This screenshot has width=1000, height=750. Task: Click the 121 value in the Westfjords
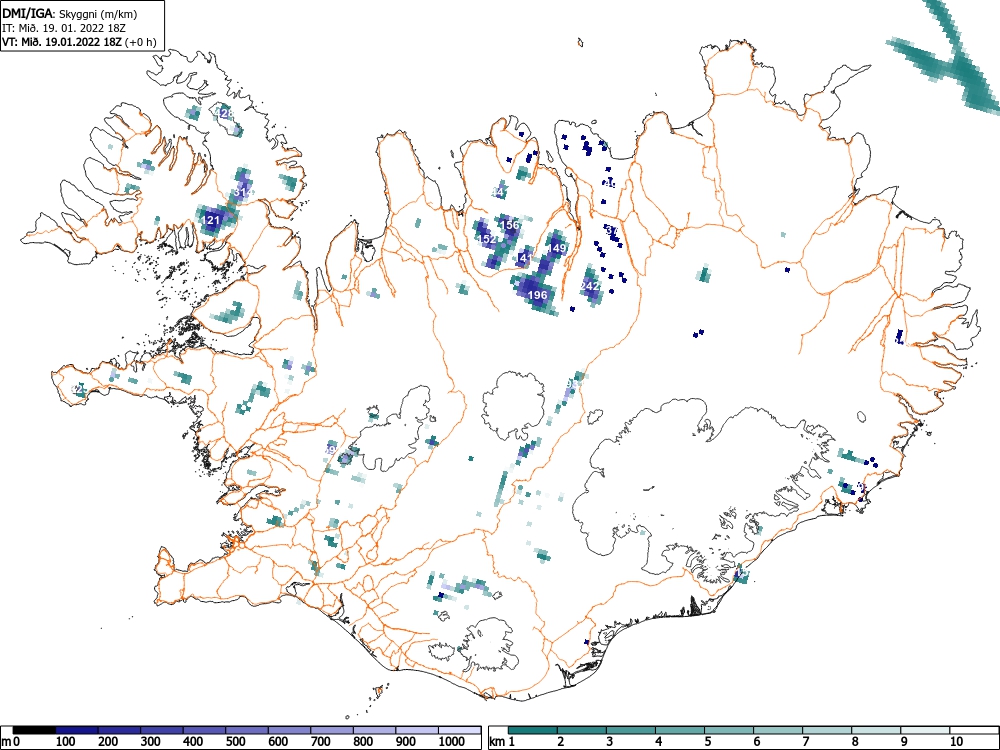[x=211, y=220]
